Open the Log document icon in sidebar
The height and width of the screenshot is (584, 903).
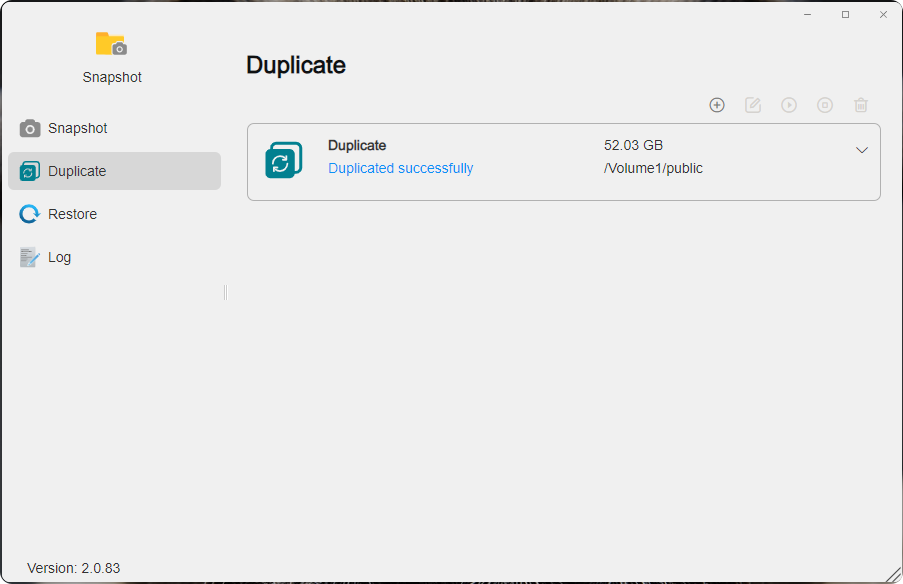click(x=28, y=256)
